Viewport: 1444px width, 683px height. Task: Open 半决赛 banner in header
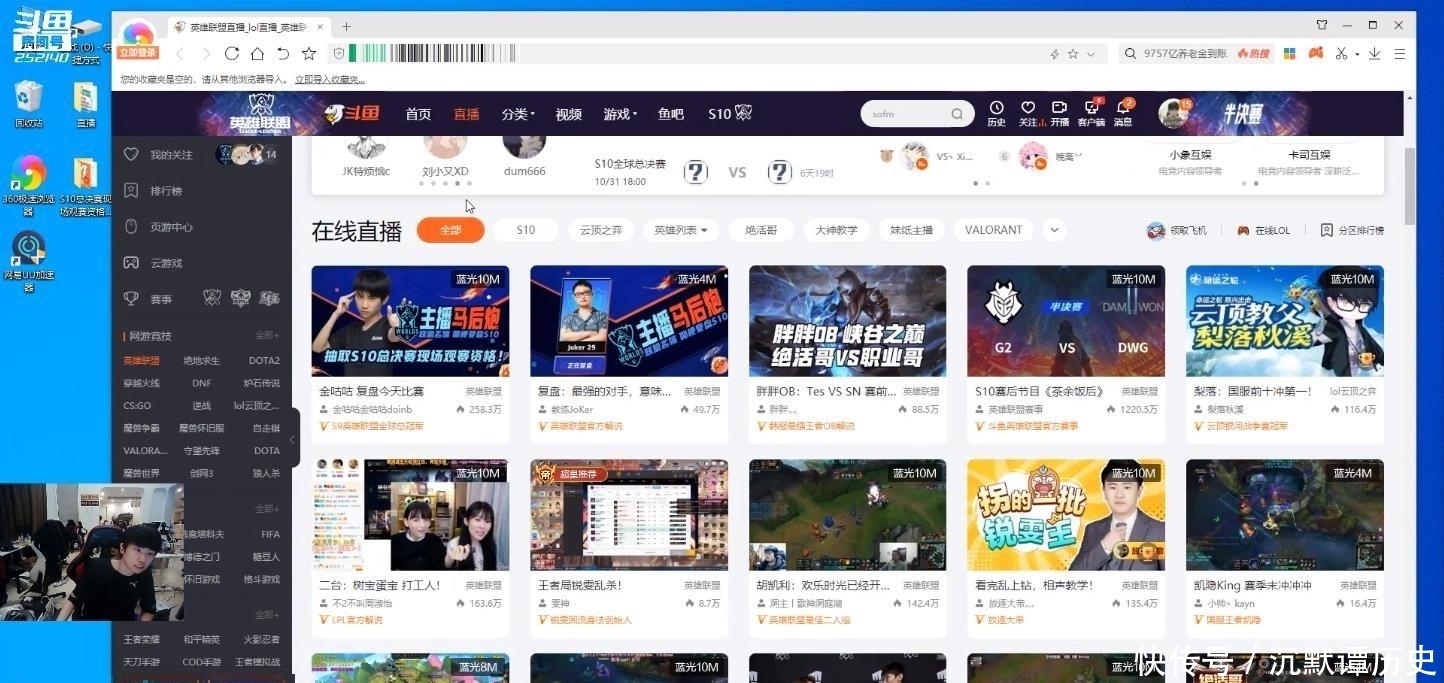click(1243, 113)
